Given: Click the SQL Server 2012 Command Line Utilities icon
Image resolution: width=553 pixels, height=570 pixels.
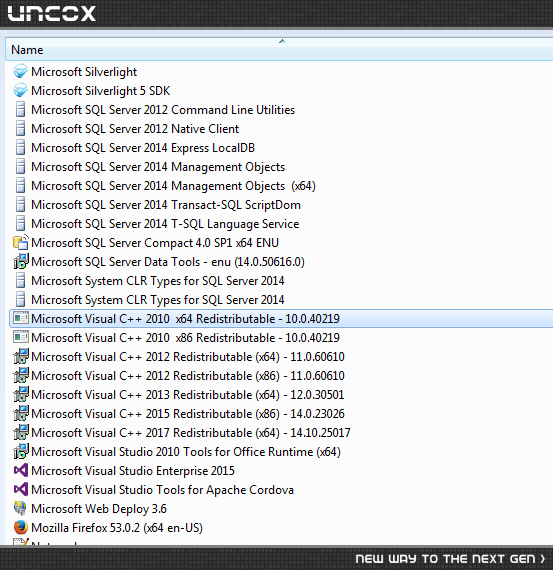Looking at the screenshot, I should [21, 110].
